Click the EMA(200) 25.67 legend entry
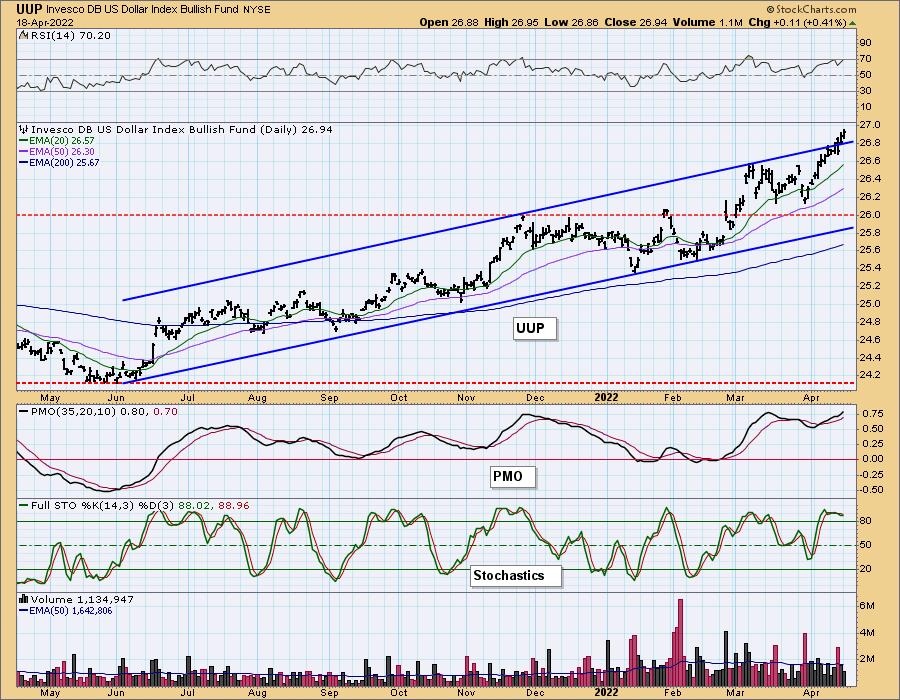The height and width of the screenshot is (700, 900). 59,162
